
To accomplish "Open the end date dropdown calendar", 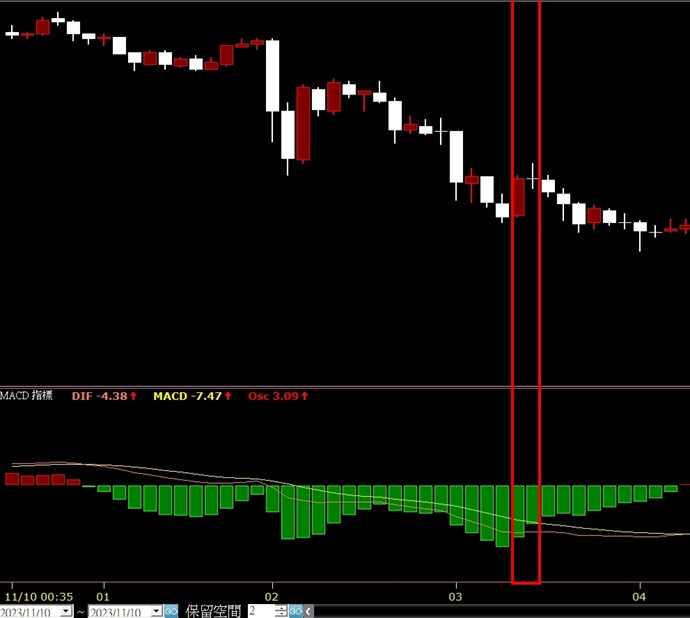I will 155,611.
